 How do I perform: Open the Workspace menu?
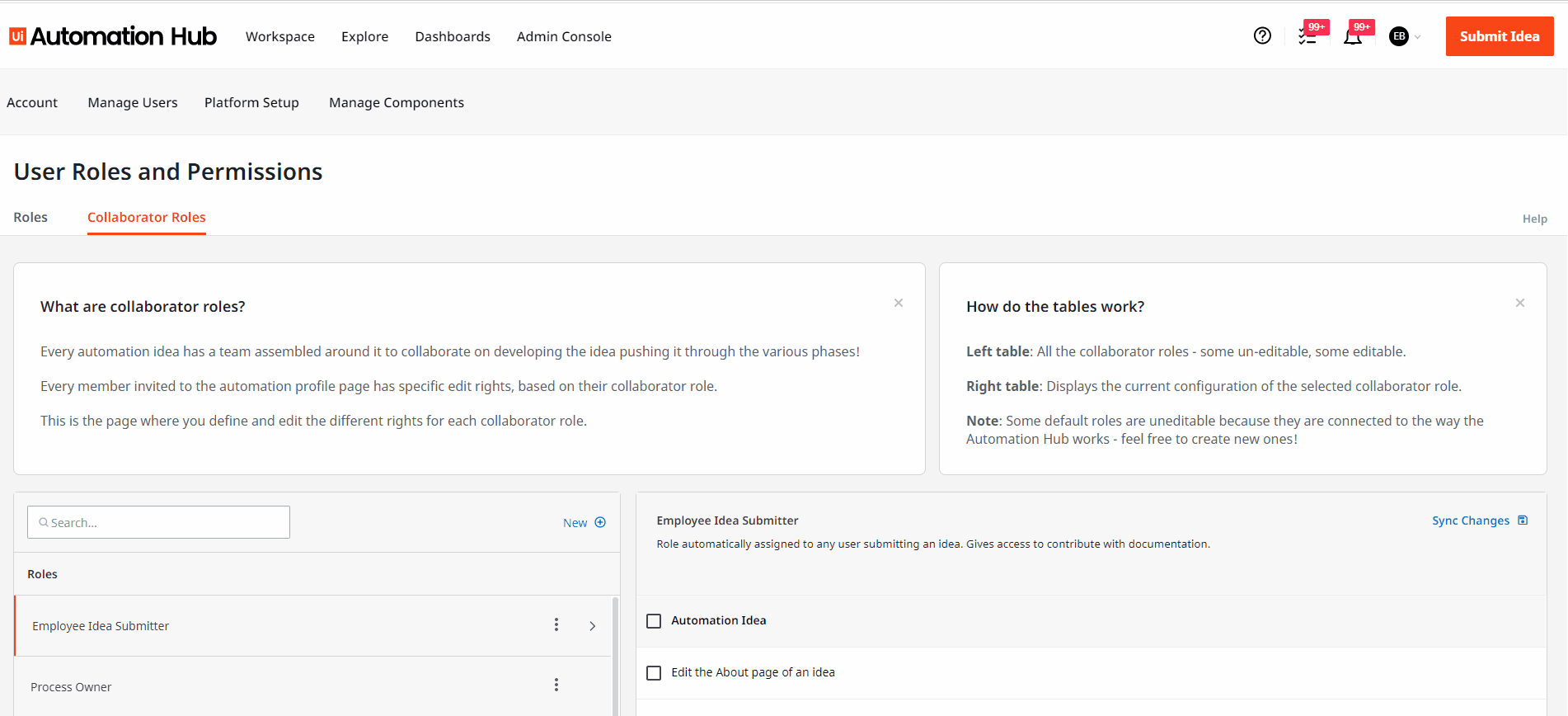280,36
